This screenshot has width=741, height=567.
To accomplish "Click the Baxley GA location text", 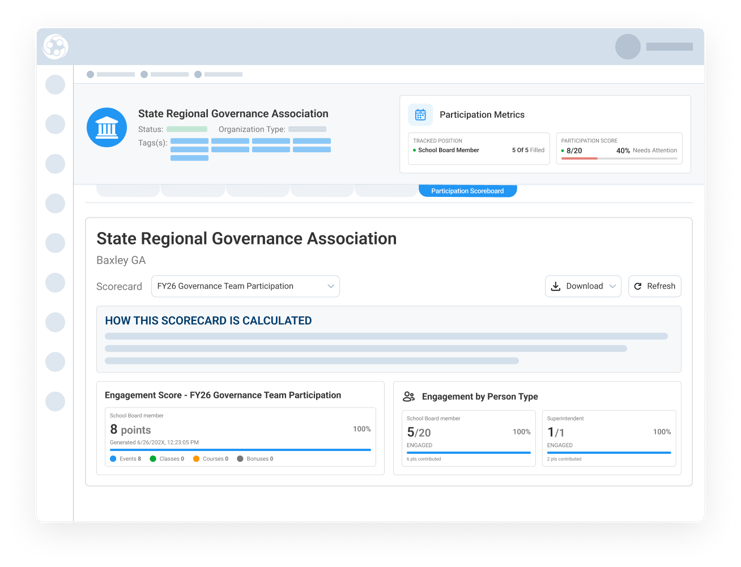I will (121, 260).
